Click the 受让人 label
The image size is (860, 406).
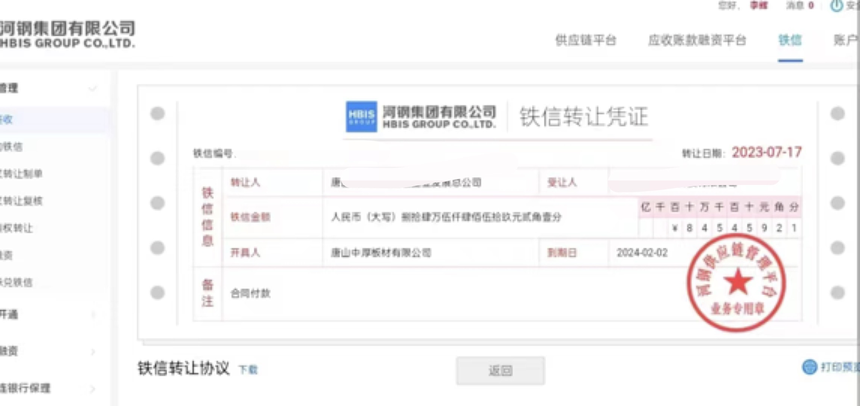click(562, 183)
